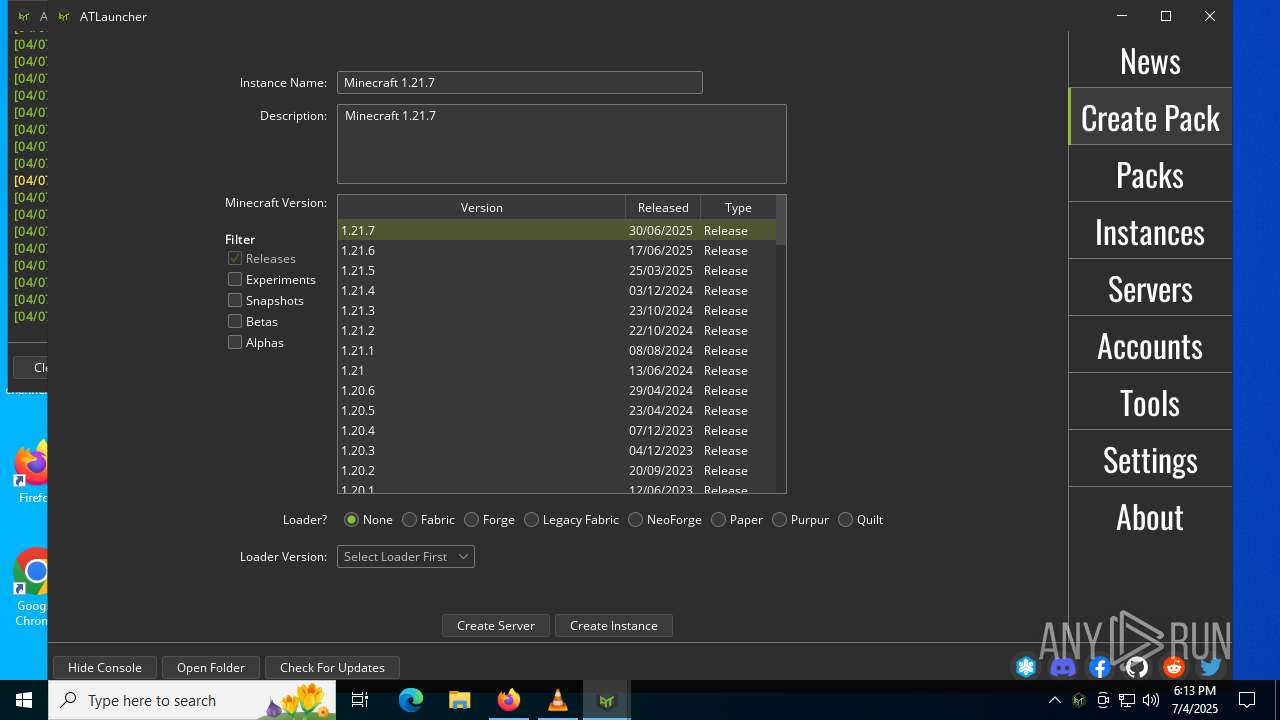The width and height of the screenshot is (1280, 720).
Task: Click the Create Instance button
Action: (614, 625)
